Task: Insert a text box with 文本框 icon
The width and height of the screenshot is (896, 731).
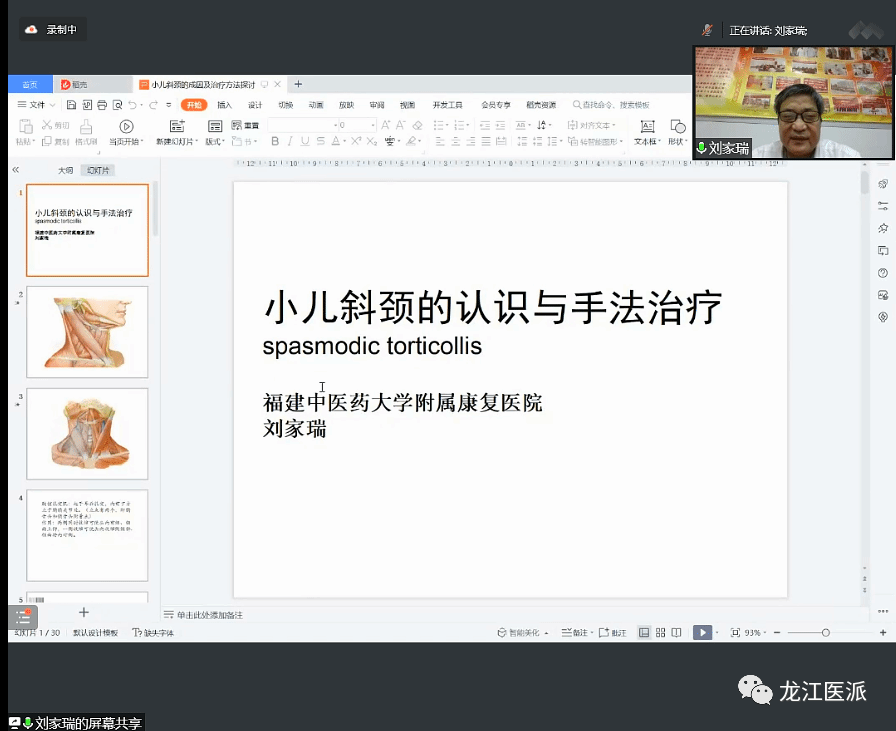Action: (647, 127)
